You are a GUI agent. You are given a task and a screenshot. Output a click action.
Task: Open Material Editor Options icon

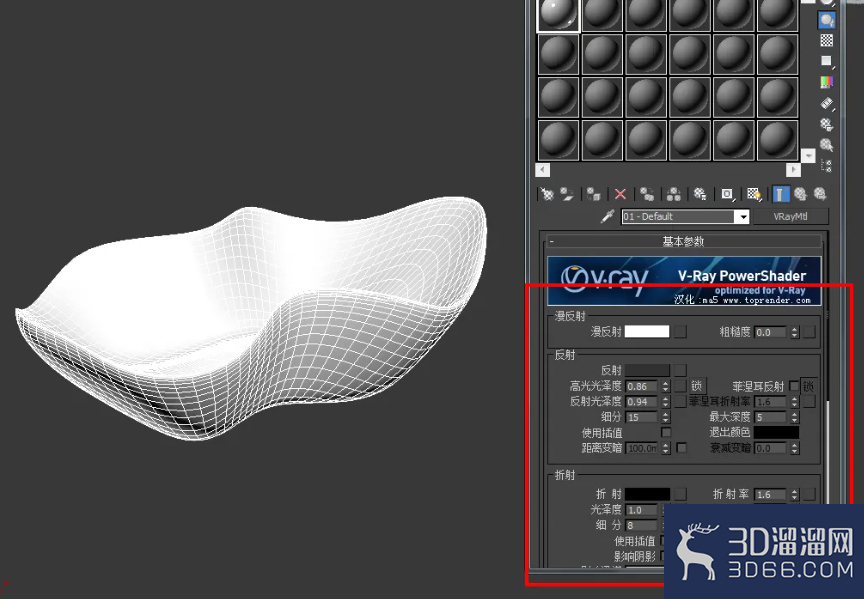click(827, 124)
